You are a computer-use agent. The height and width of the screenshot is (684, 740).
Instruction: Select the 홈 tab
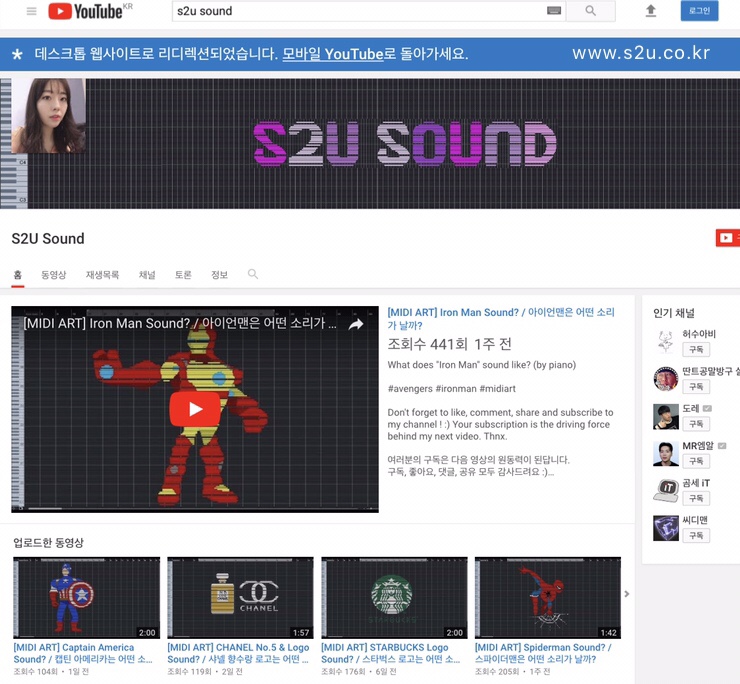[x=18, y=275]
